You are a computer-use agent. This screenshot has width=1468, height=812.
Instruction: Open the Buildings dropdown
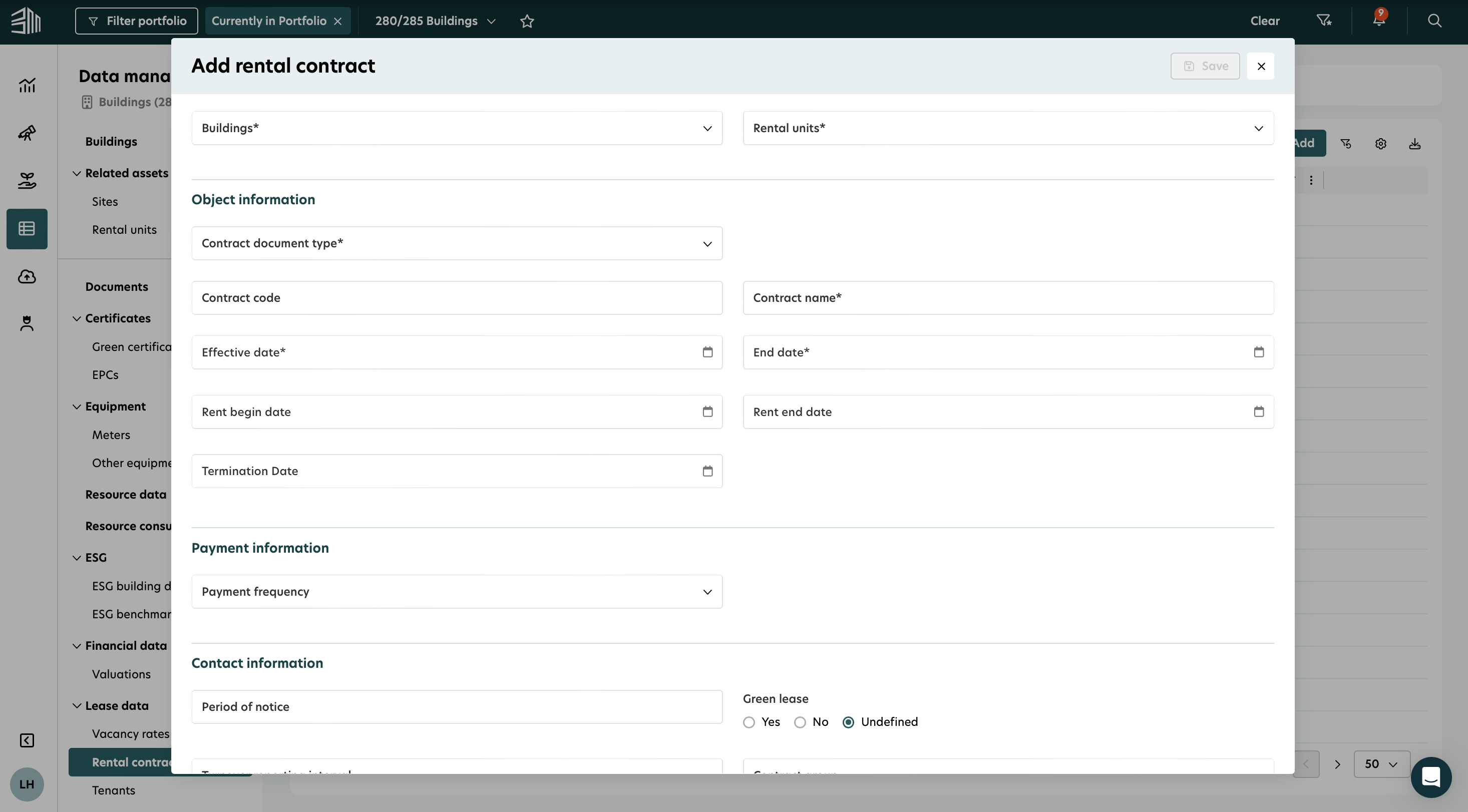click(457, 128)
